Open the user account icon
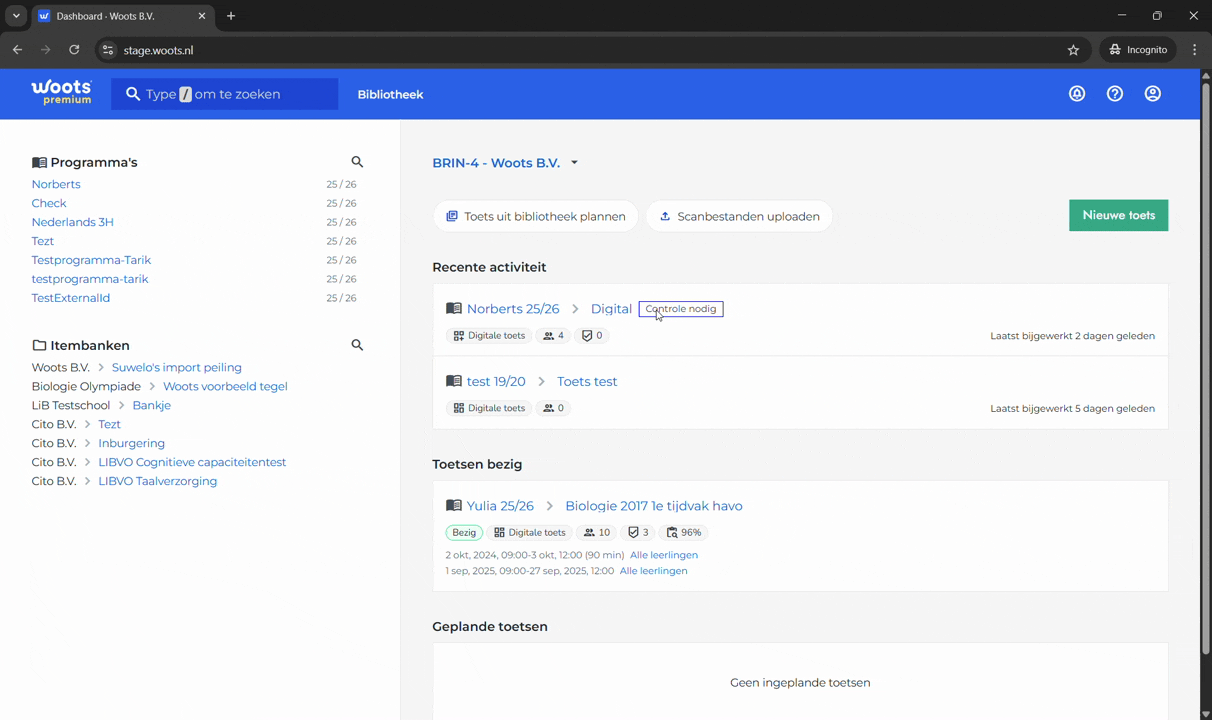This screenshot has height=720, width=1212. pyautogui.click(x=1153, y=94)
